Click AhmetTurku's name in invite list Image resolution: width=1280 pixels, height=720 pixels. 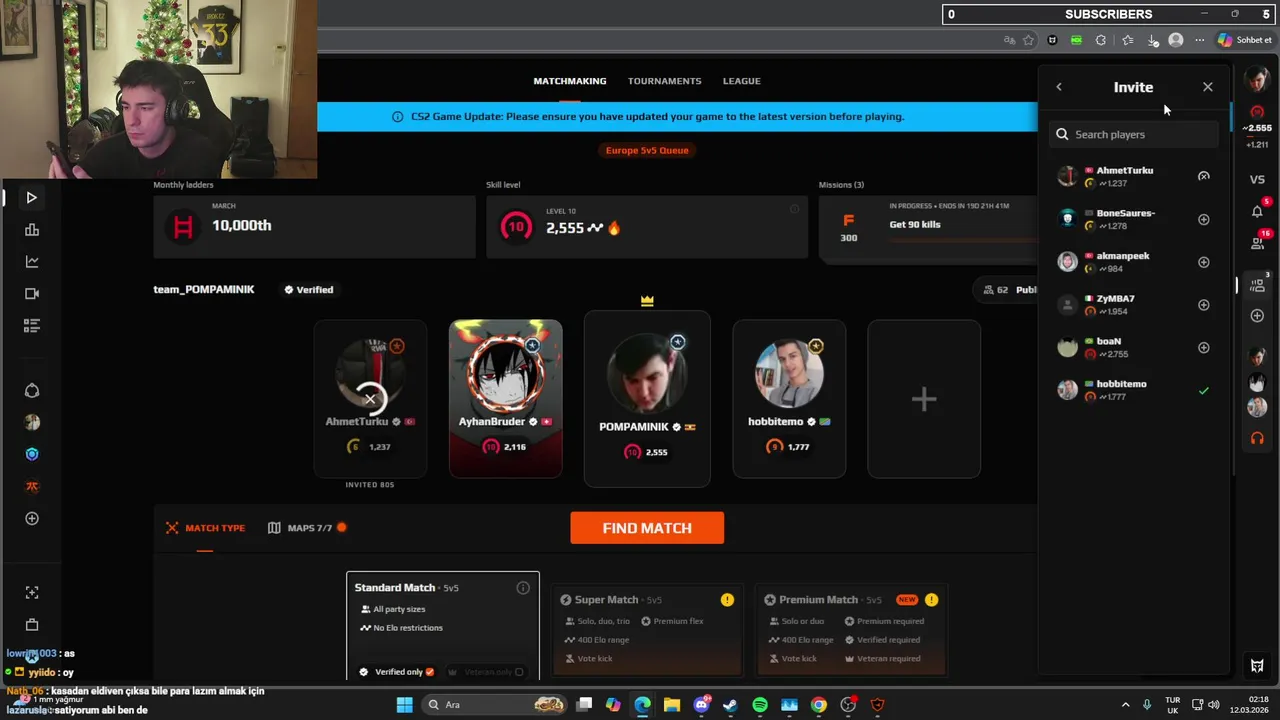point(1125,171)
